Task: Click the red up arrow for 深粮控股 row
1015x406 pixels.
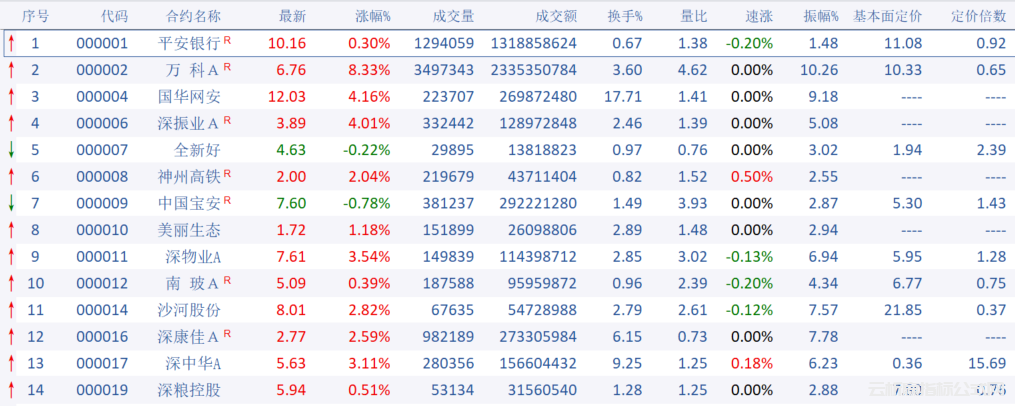Action: click(11, 390)
